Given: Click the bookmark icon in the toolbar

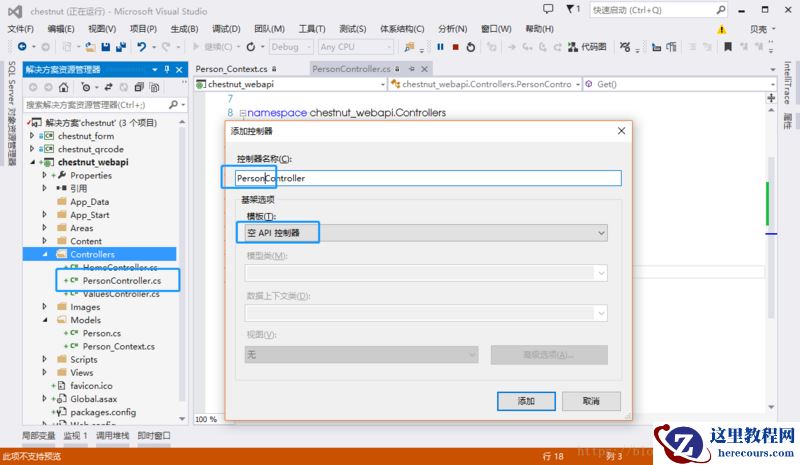Looking at the screenshot, I should coord(728,47).
